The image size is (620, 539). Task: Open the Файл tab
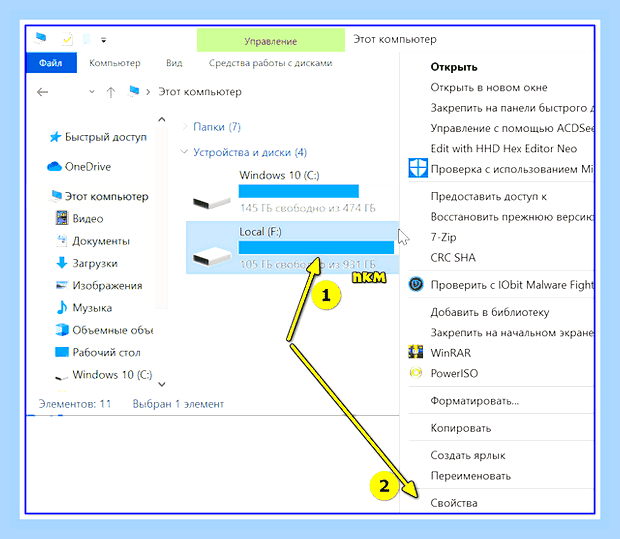pos(51,63)
